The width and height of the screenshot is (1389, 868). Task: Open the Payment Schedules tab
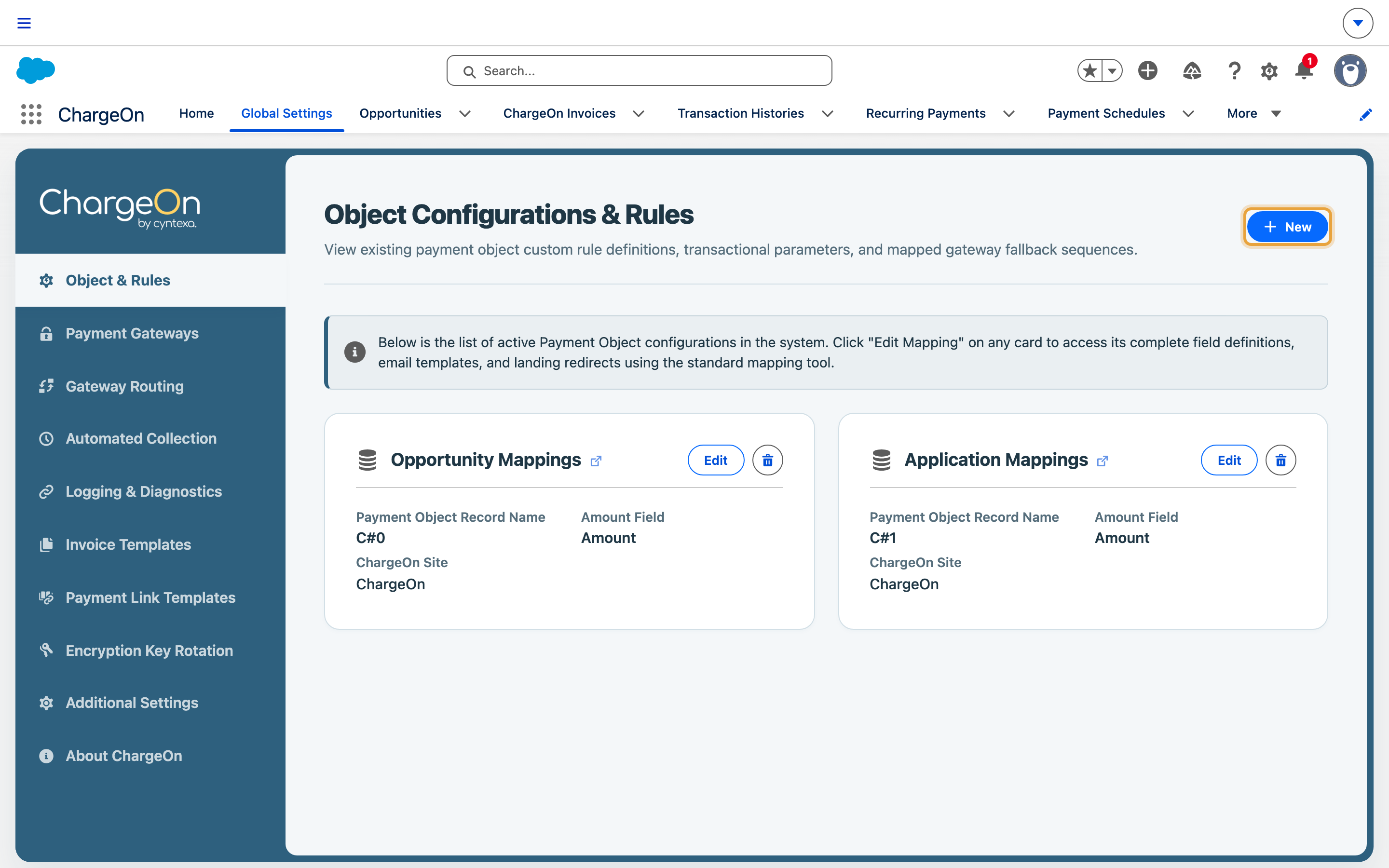click(x=1106, y=114)
